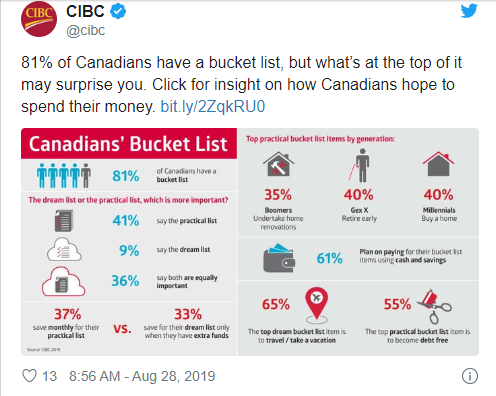Screen dimensions: 496x396
Task: Click the home renovation hammer icon
Action: 278,164
